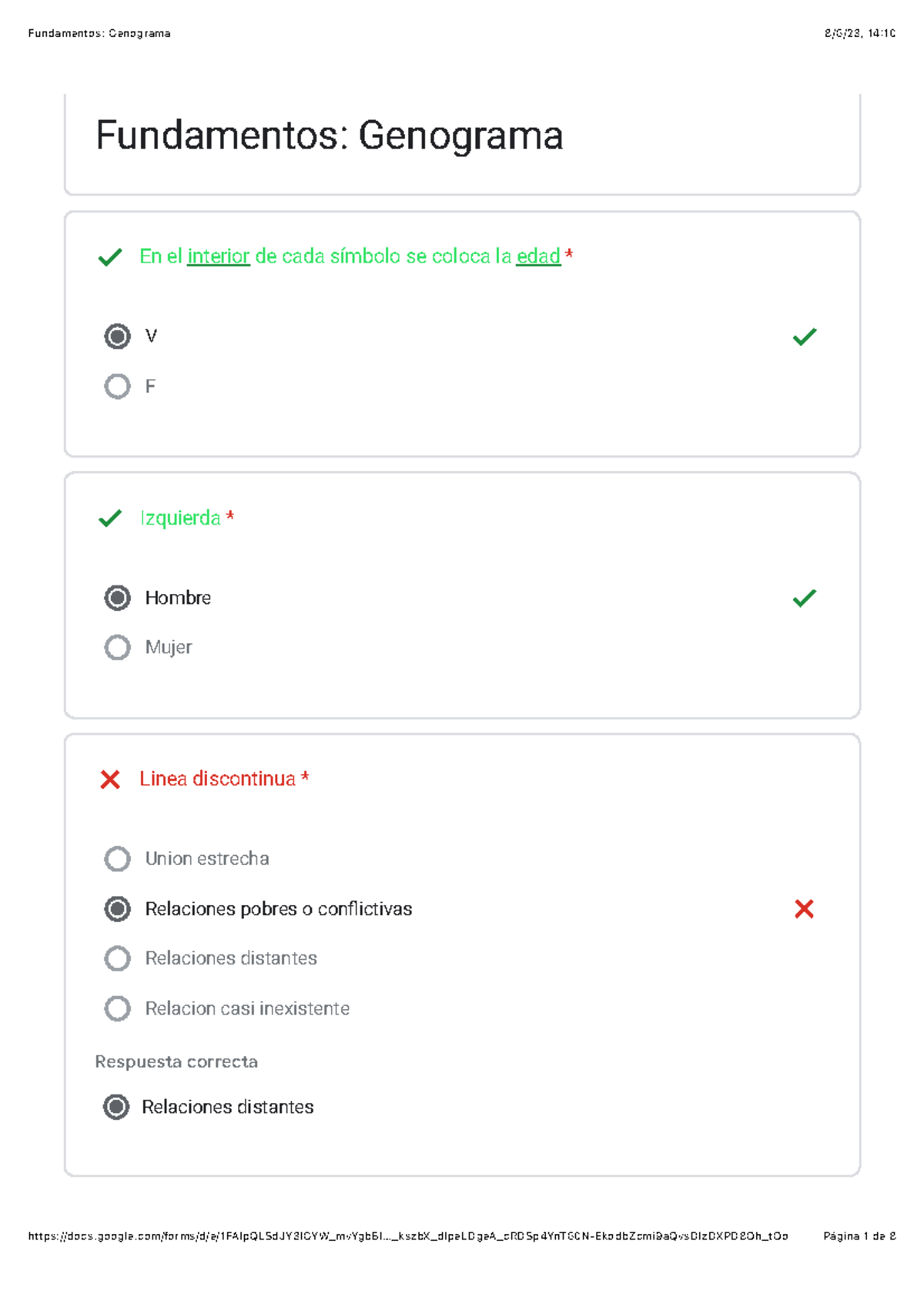Click the green check right of Hombre

coord(805,598)
